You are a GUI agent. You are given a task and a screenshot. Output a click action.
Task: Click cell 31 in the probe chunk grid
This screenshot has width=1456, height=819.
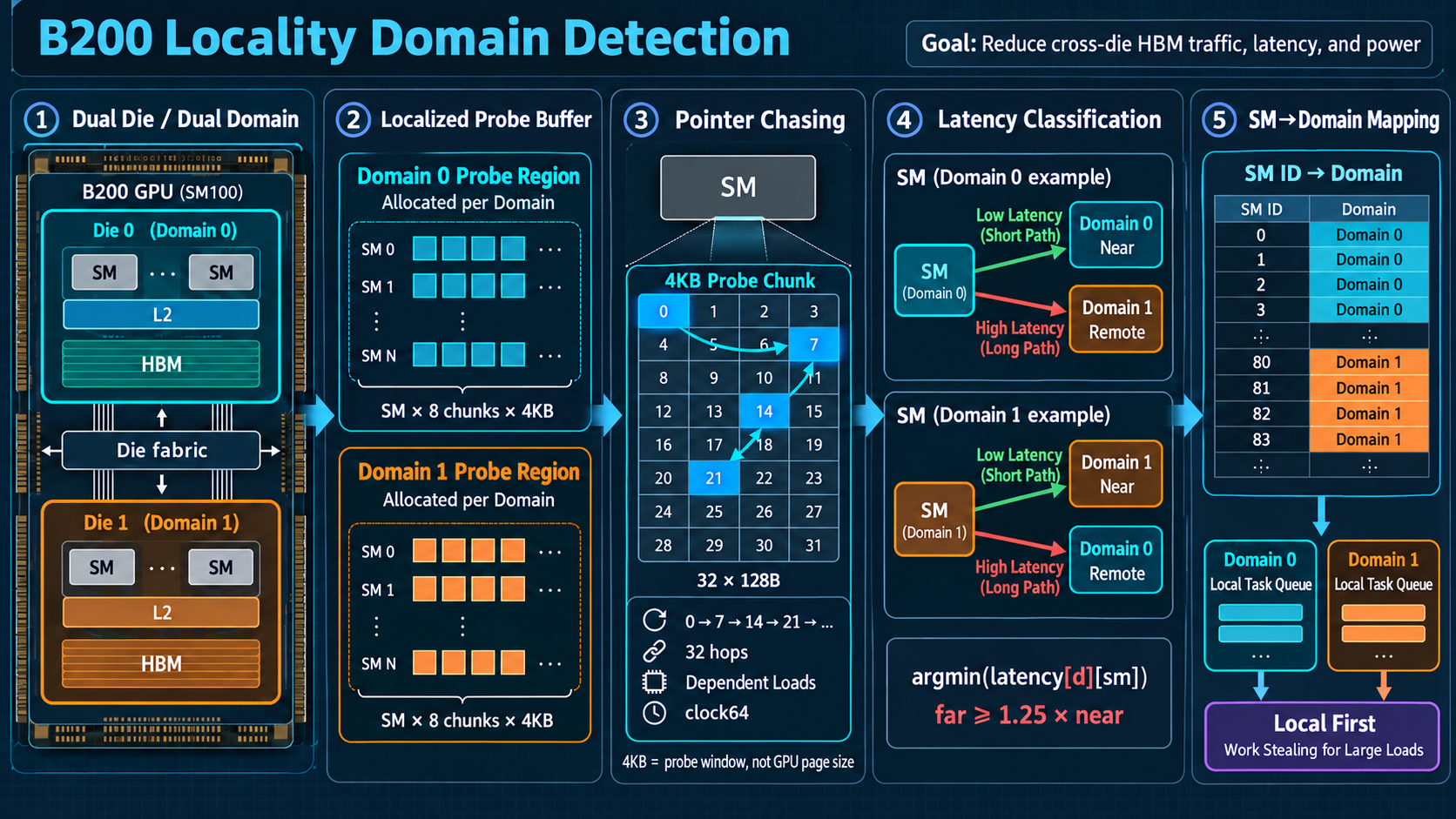813,546
